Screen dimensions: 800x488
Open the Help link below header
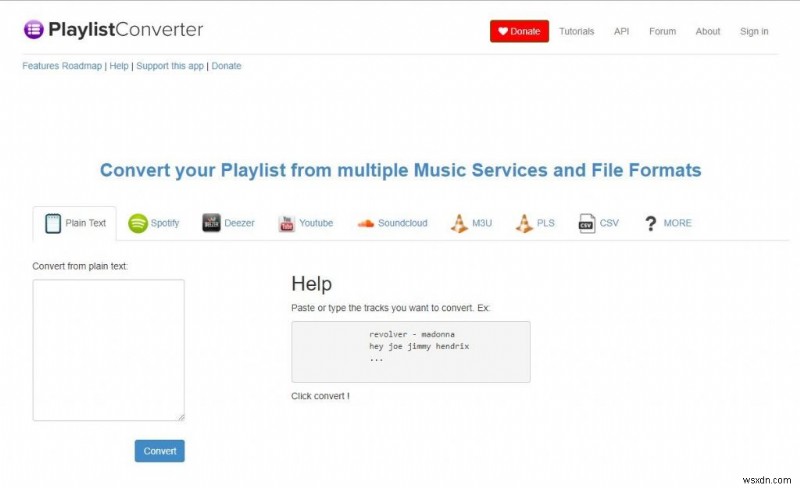tap(119, 66)
